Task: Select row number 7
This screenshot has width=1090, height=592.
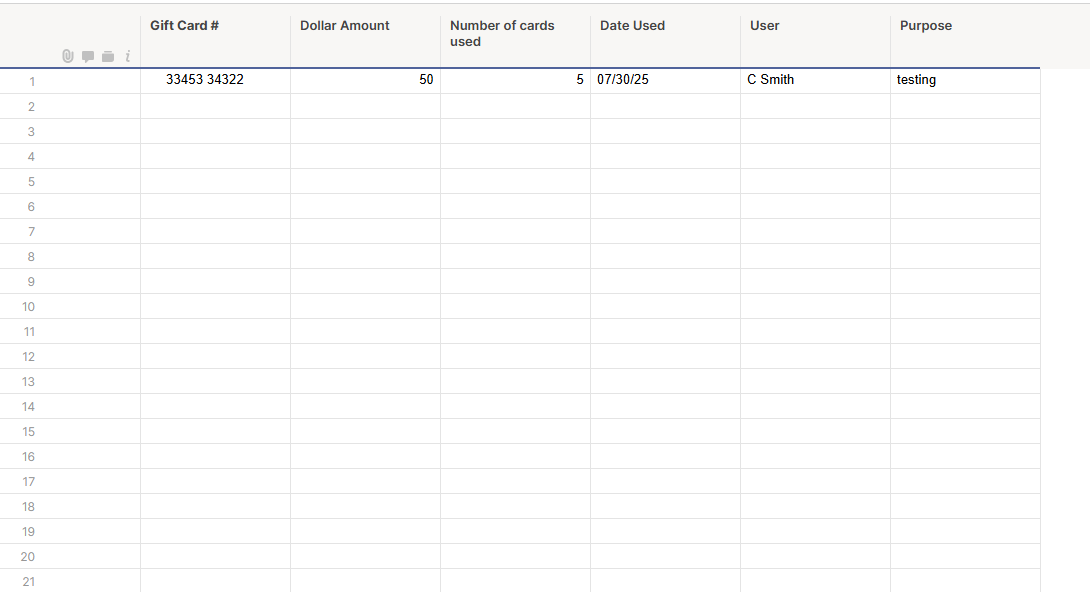Action: pyautogui.click(x=31, y=231)
